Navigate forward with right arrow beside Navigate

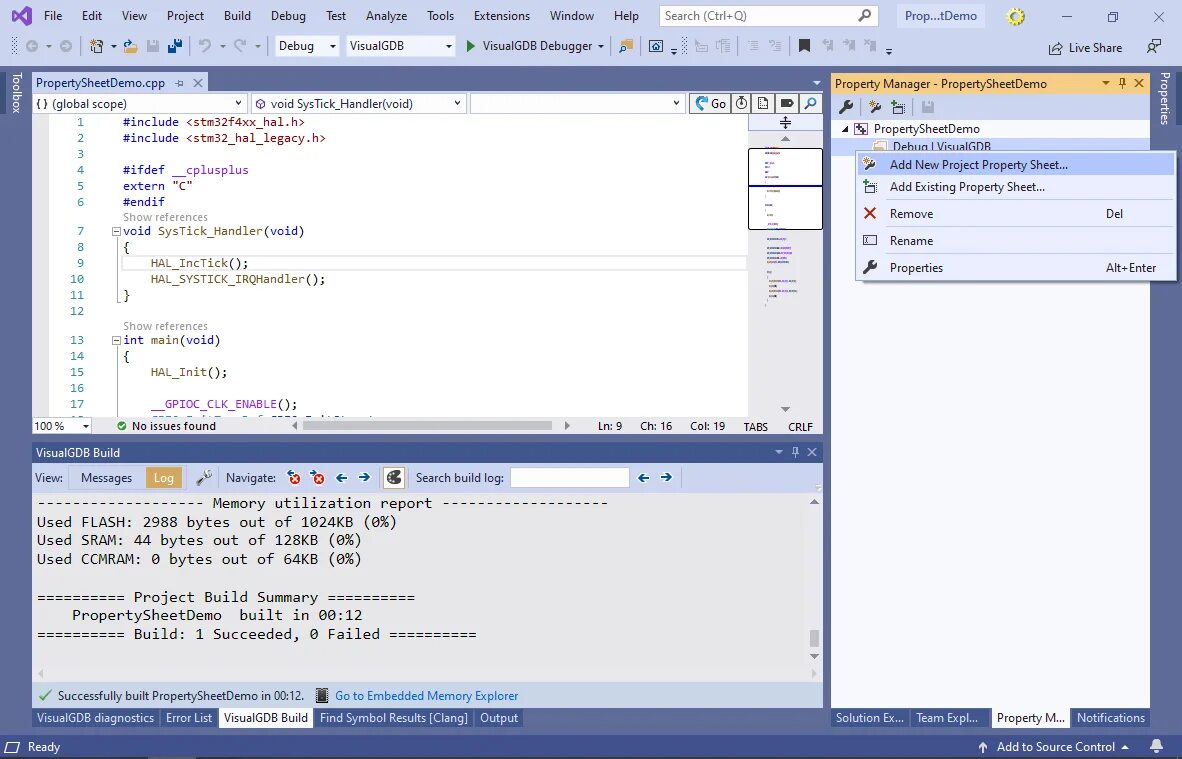[364, 477]
